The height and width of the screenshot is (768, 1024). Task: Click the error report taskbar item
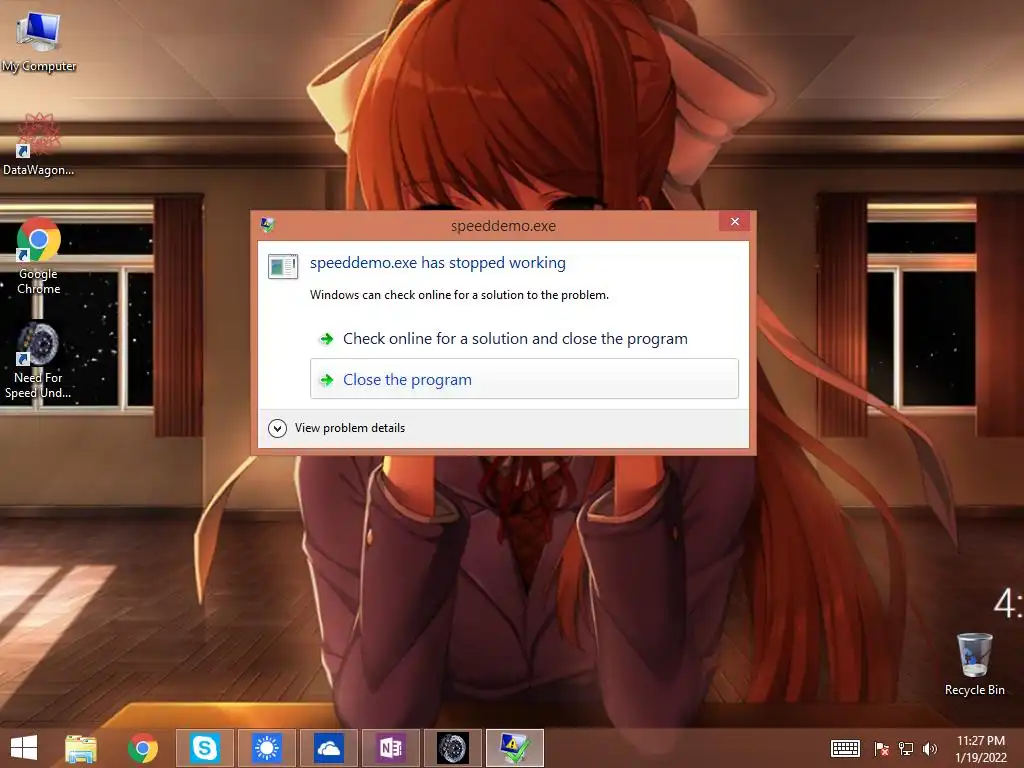(515, 748)
